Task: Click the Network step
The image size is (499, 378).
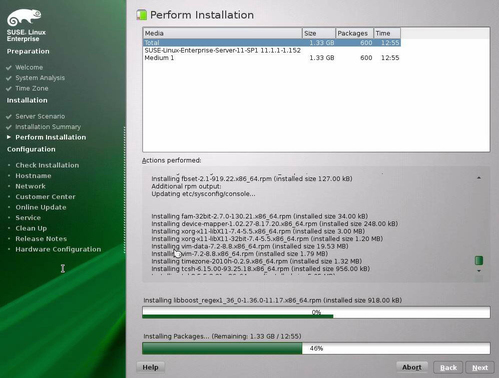Action: pos(30,186)
